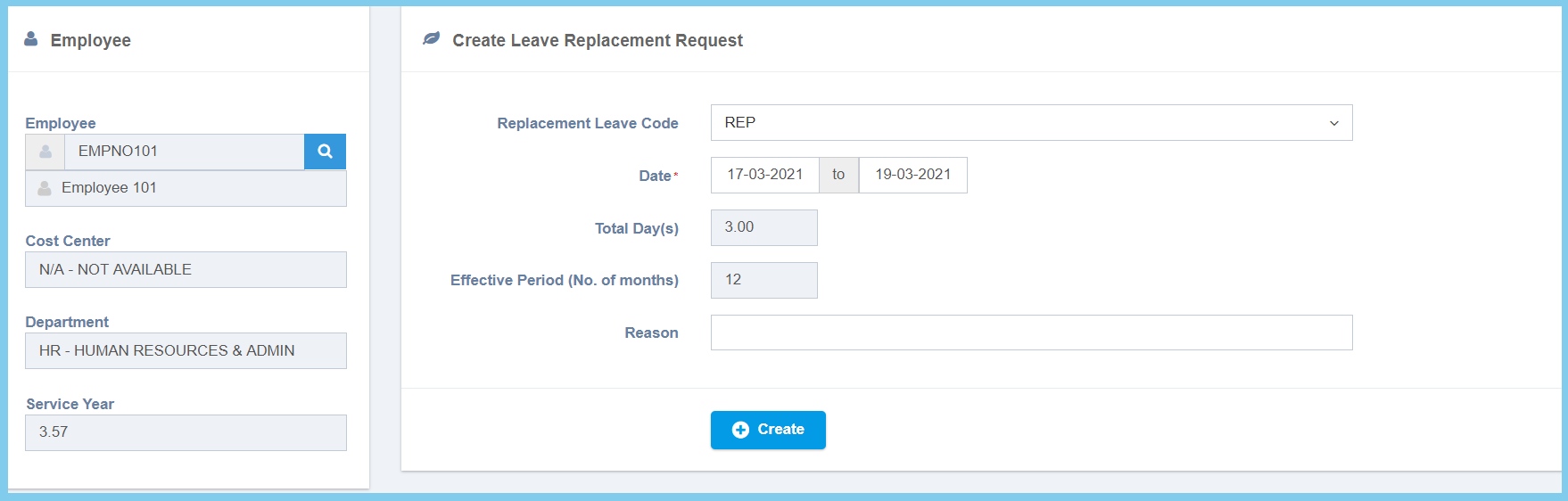Click the person icon beside Employee 101
The image size is (1568, 501).
click(x=45, y=188)
